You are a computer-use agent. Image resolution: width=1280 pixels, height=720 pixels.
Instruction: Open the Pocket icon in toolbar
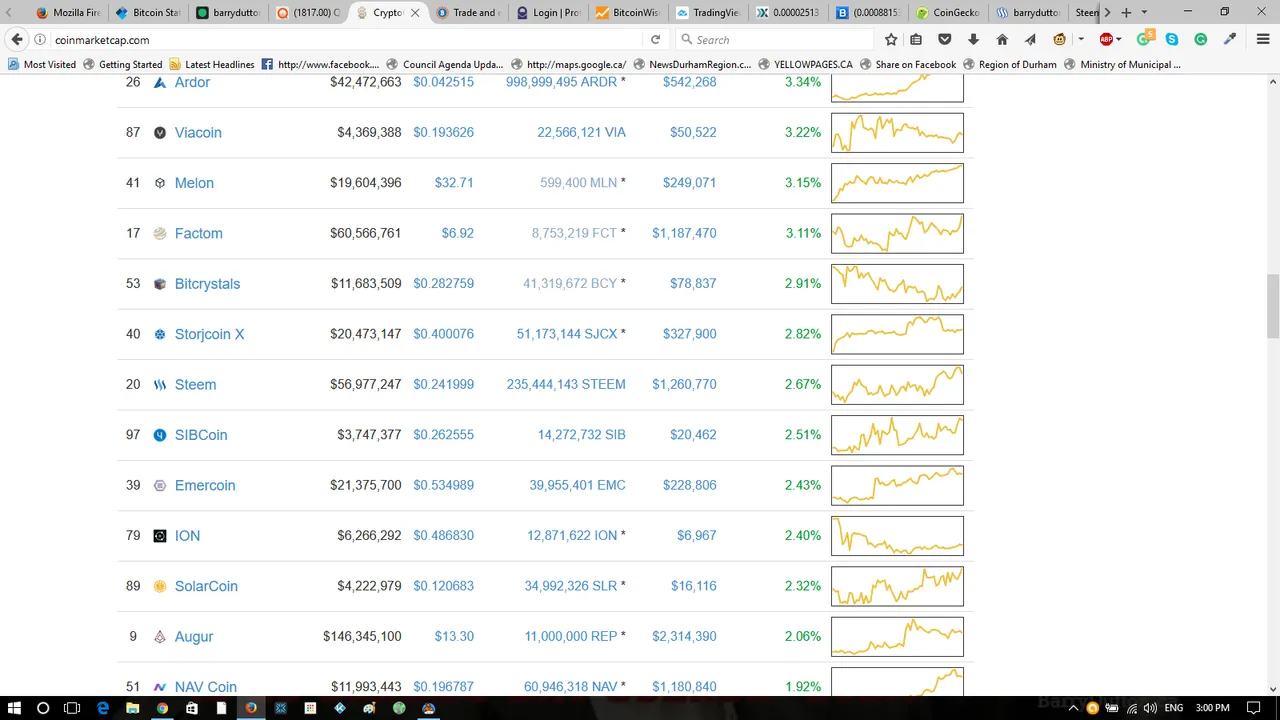pyautogui.click(x=945, y=40)
